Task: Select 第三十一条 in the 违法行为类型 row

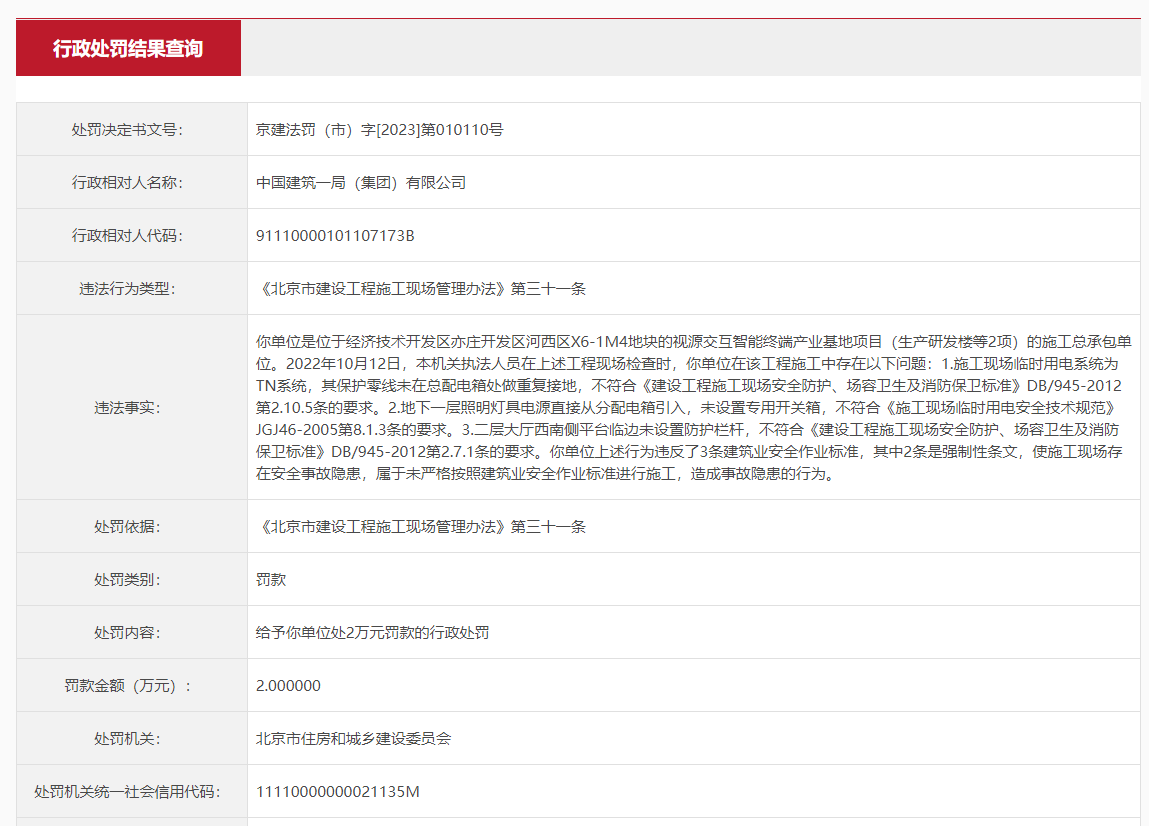Action: point(548,289)
